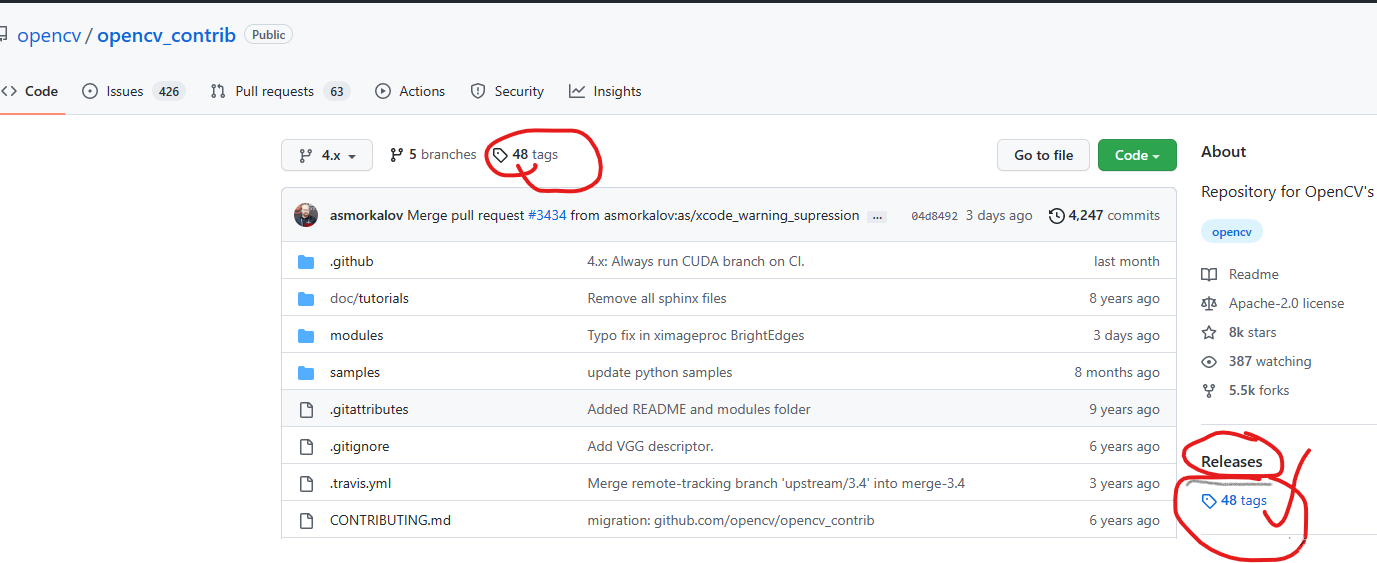This screenshot has height=563, width=1377.
Task: Click the Go to file button
Action: pyautogui.click(x=1043, y=155)
